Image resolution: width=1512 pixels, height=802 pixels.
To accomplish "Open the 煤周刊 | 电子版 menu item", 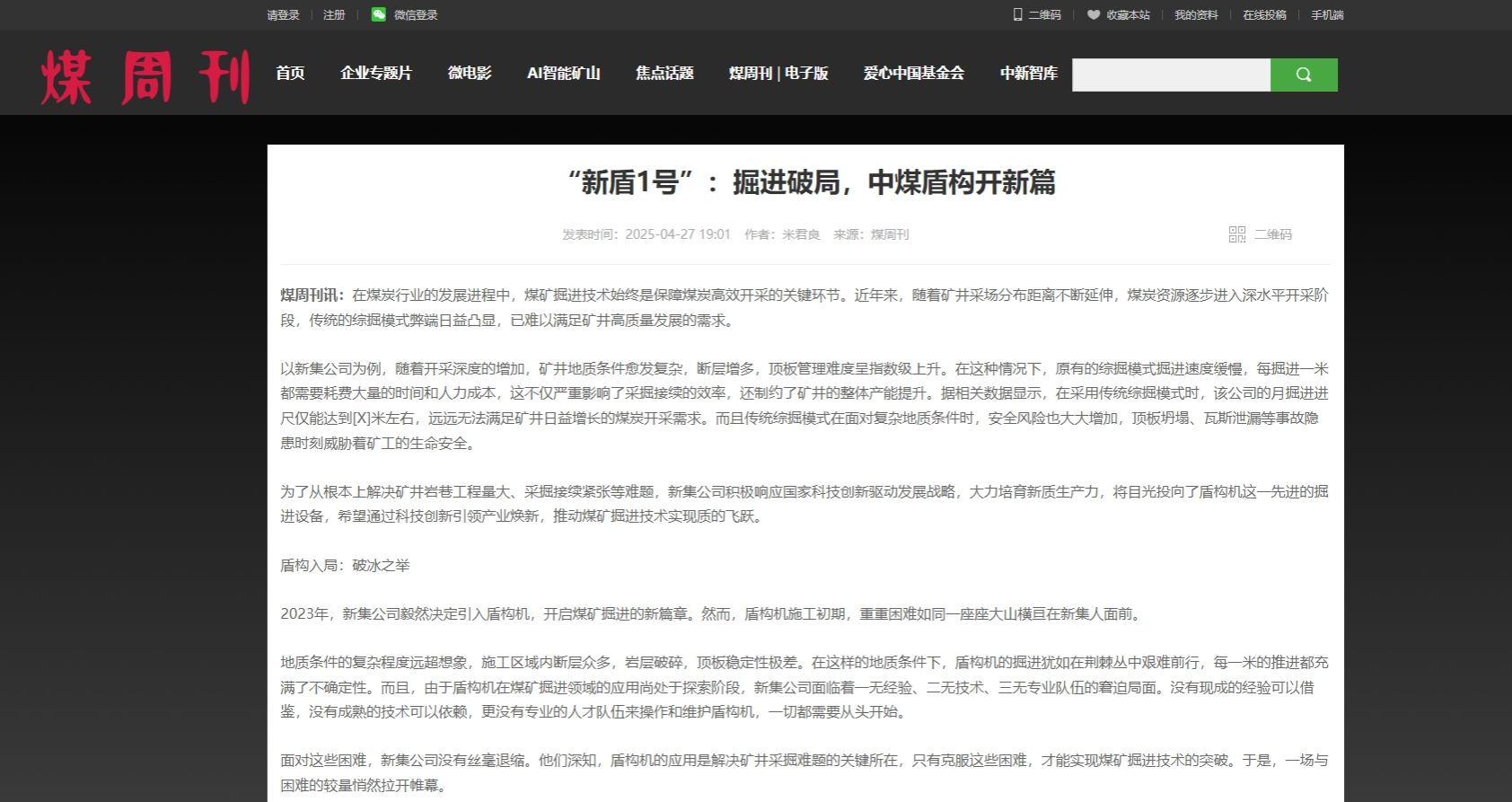I will (x=778, y=73).
